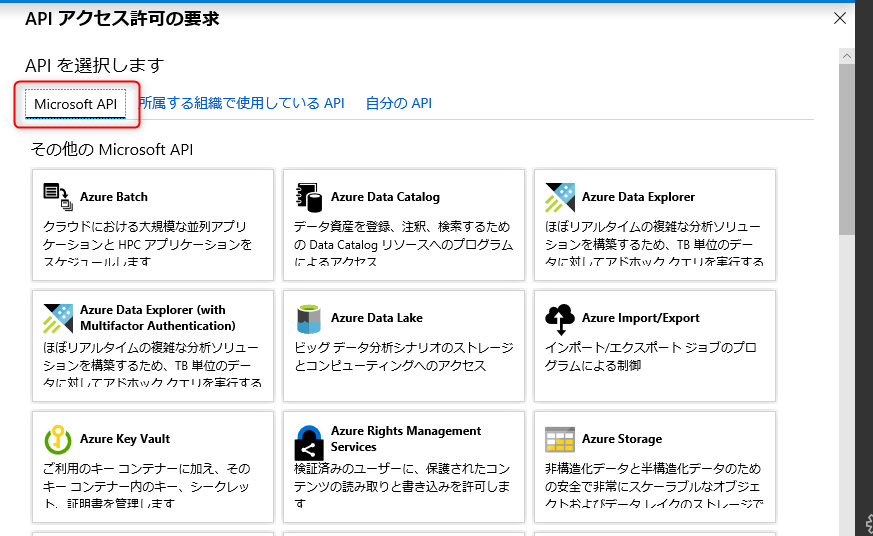
Task: Close the API アクセス許可の要求 panel
Action: tap(840, 17)
